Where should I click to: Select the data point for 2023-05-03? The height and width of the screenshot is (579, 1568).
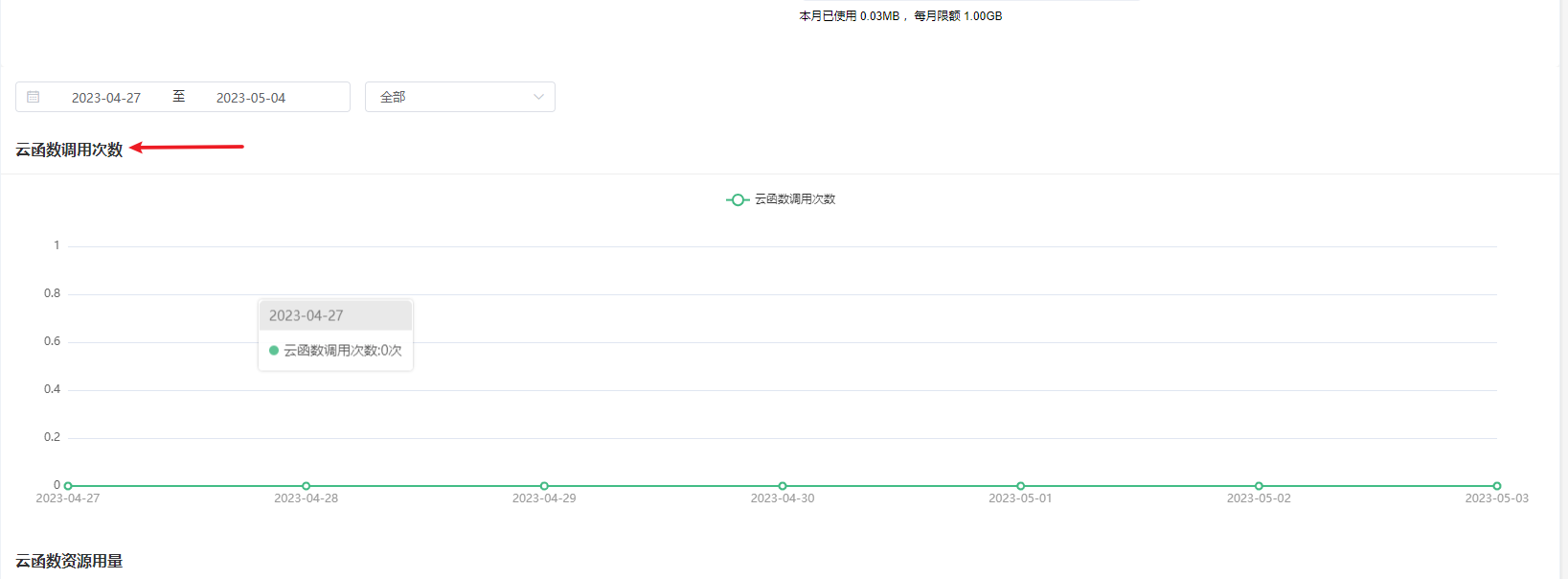(x=1496, y=486)
